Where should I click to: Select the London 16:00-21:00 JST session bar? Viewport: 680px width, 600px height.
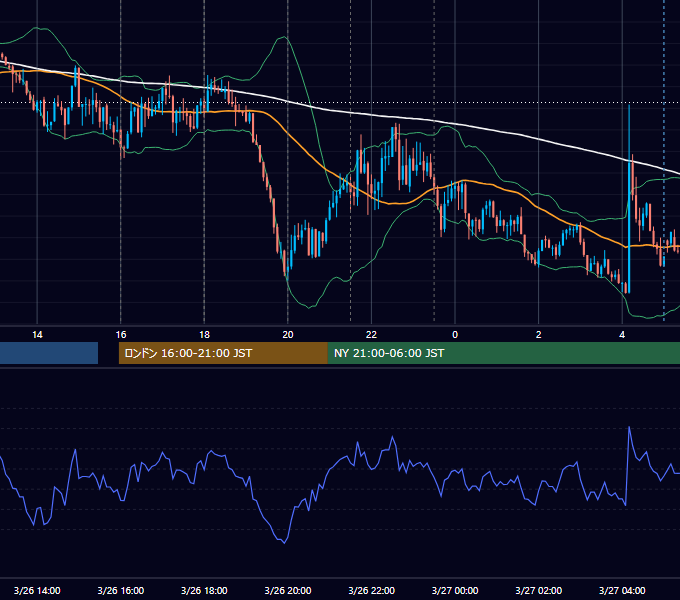pos(223,353)
